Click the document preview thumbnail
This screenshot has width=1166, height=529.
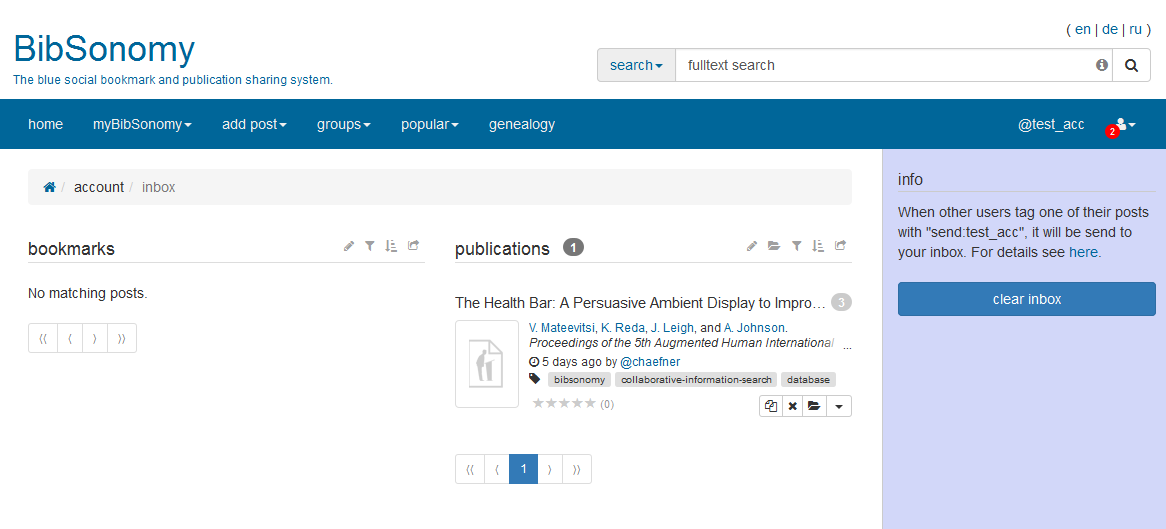(x=487, y=364)
